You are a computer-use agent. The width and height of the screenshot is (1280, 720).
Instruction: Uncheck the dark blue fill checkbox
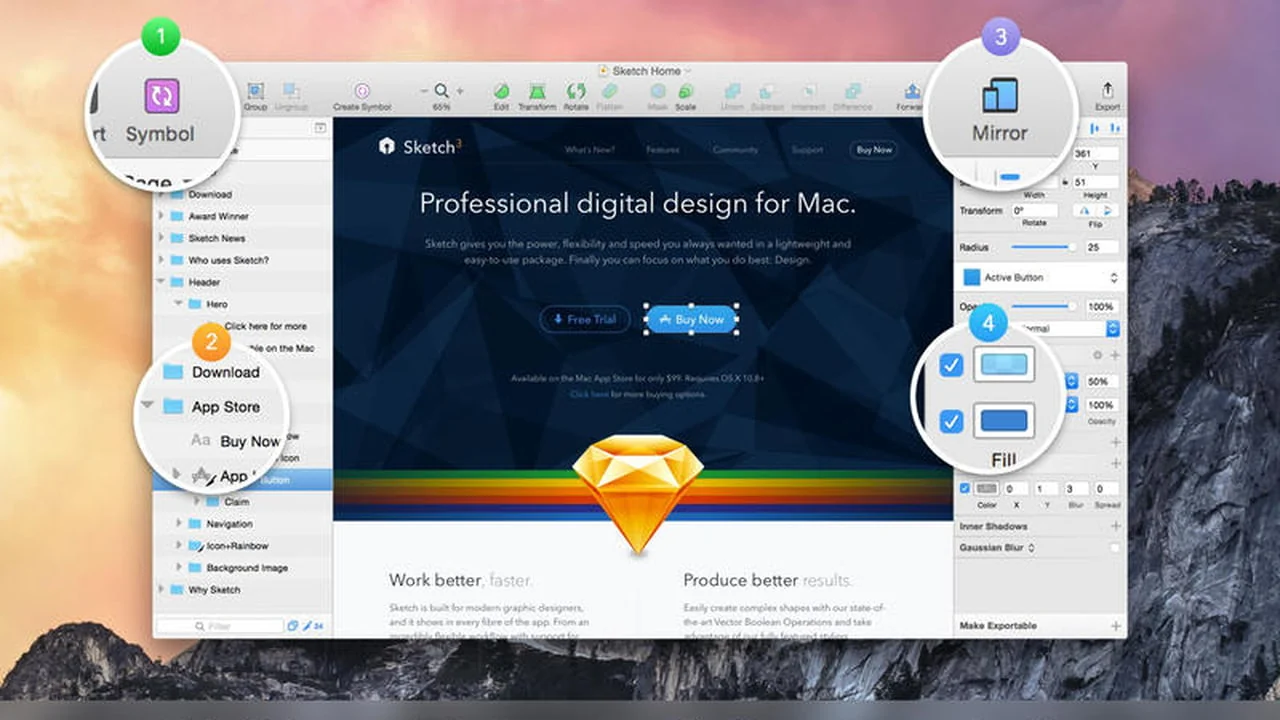pos(951,422)
